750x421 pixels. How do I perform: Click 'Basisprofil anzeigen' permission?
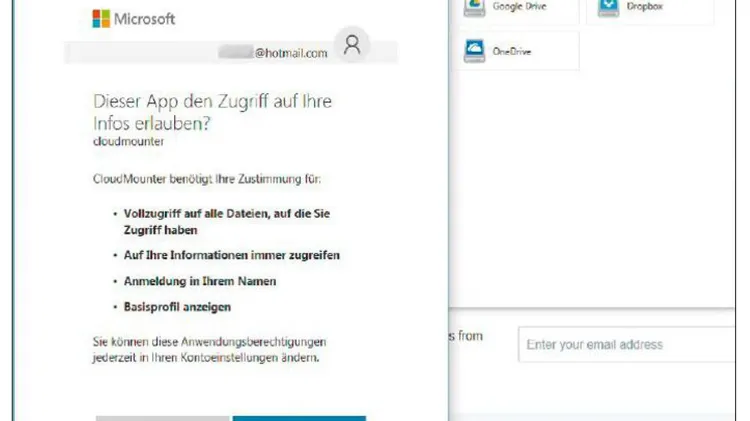point(177,307)
